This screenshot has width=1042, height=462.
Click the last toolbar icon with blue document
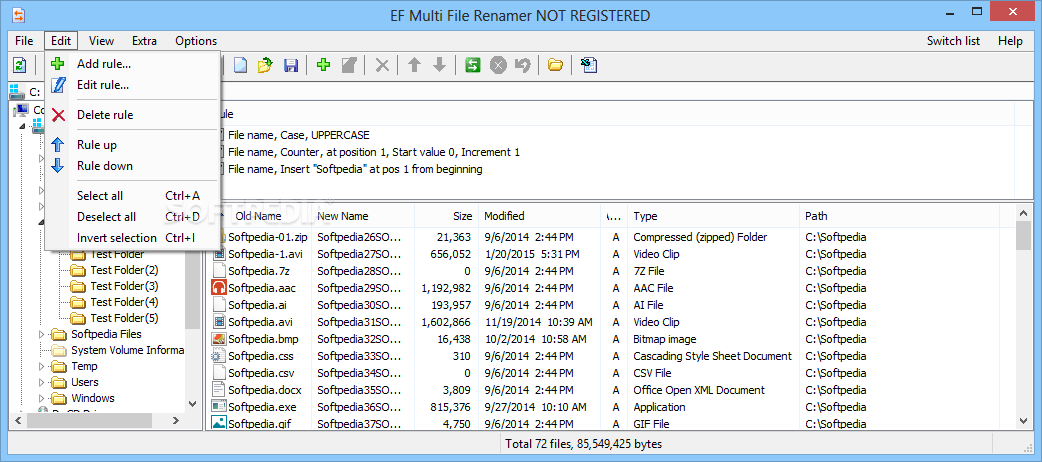(589, 65)
